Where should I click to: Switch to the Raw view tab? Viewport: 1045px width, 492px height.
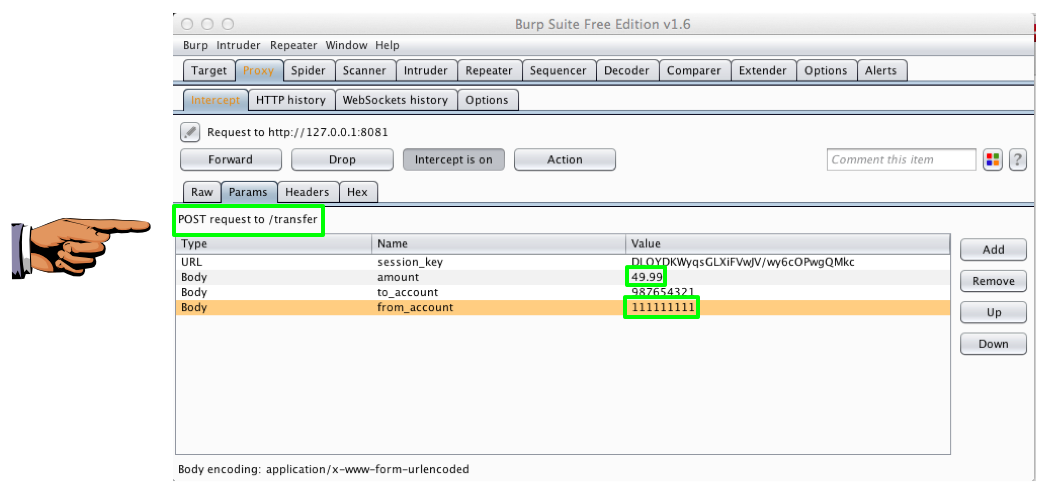tap(202, 192)
